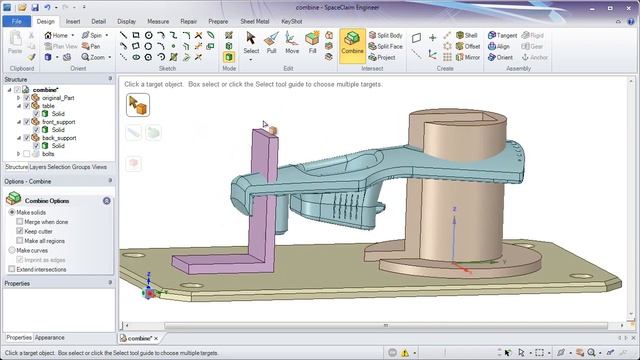Toggle the Keep cutter checkbox
Screen dimensions: 640x360
pos(20,231)
